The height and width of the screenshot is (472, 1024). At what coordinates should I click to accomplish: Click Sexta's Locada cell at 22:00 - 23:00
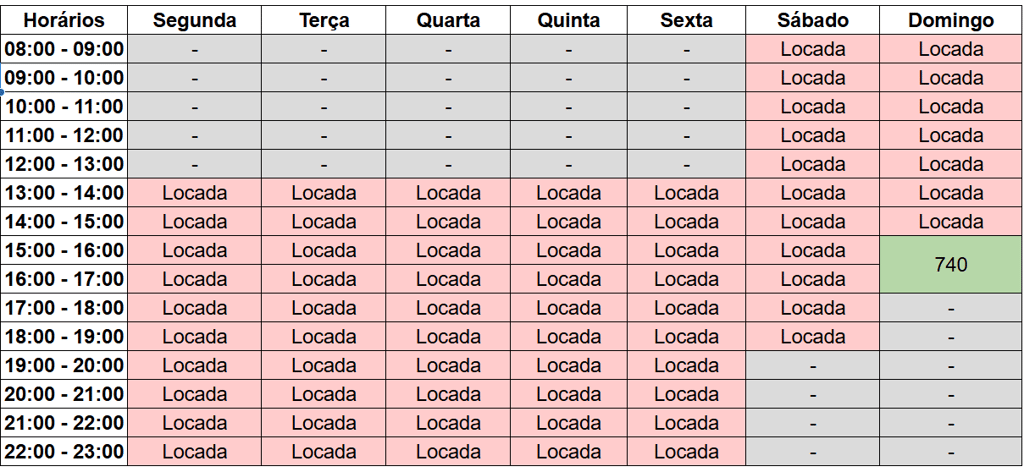pos(686,452)
